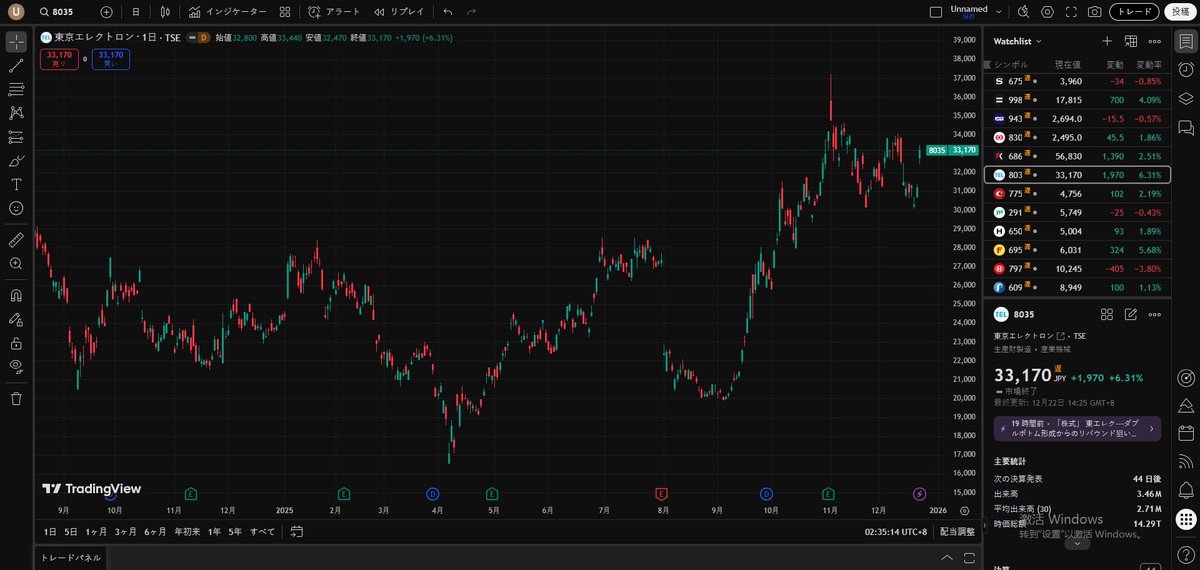
Task: Open the emoji icons tool
Action: click(x=16, y=208)
